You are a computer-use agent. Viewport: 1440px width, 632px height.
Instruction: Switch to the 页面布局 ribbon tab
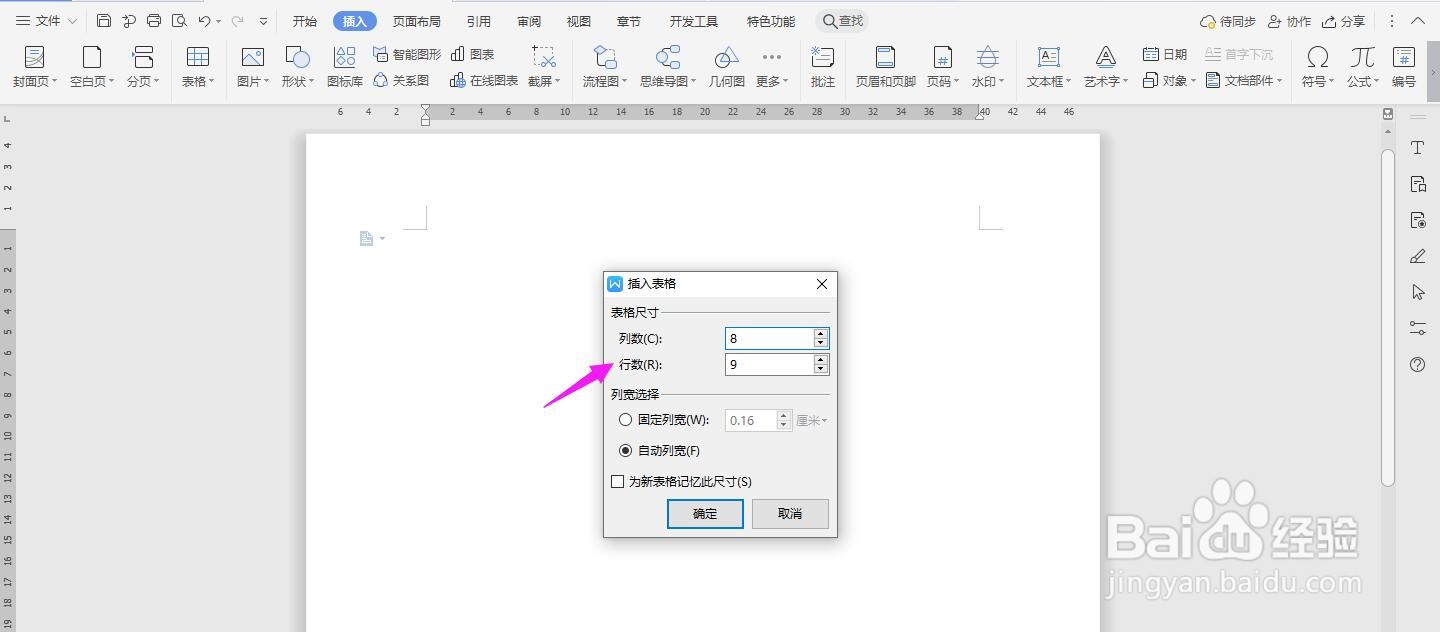[x=417, y=19]
